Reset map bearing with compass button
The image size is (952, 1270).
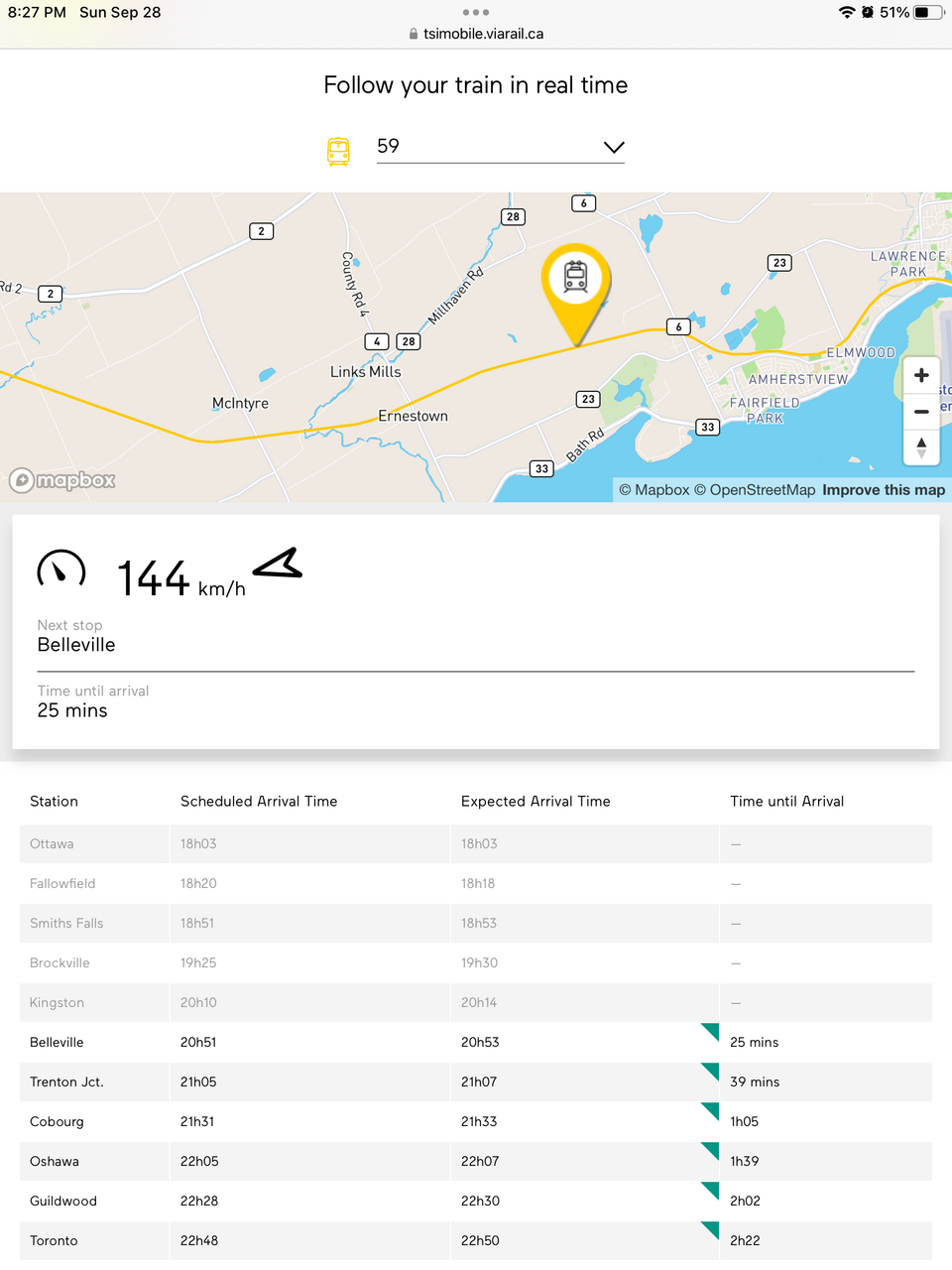click(921, 447)
